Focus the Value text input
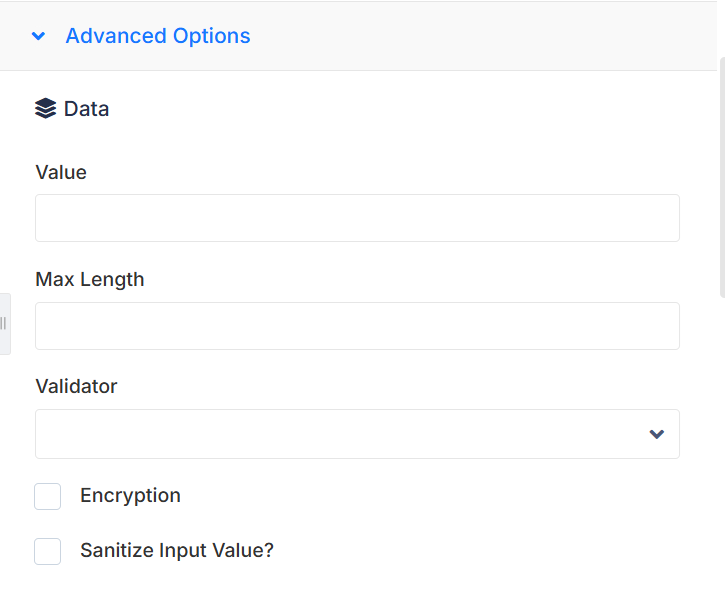Viewport: 726px width, 614px height. [357, 218]
